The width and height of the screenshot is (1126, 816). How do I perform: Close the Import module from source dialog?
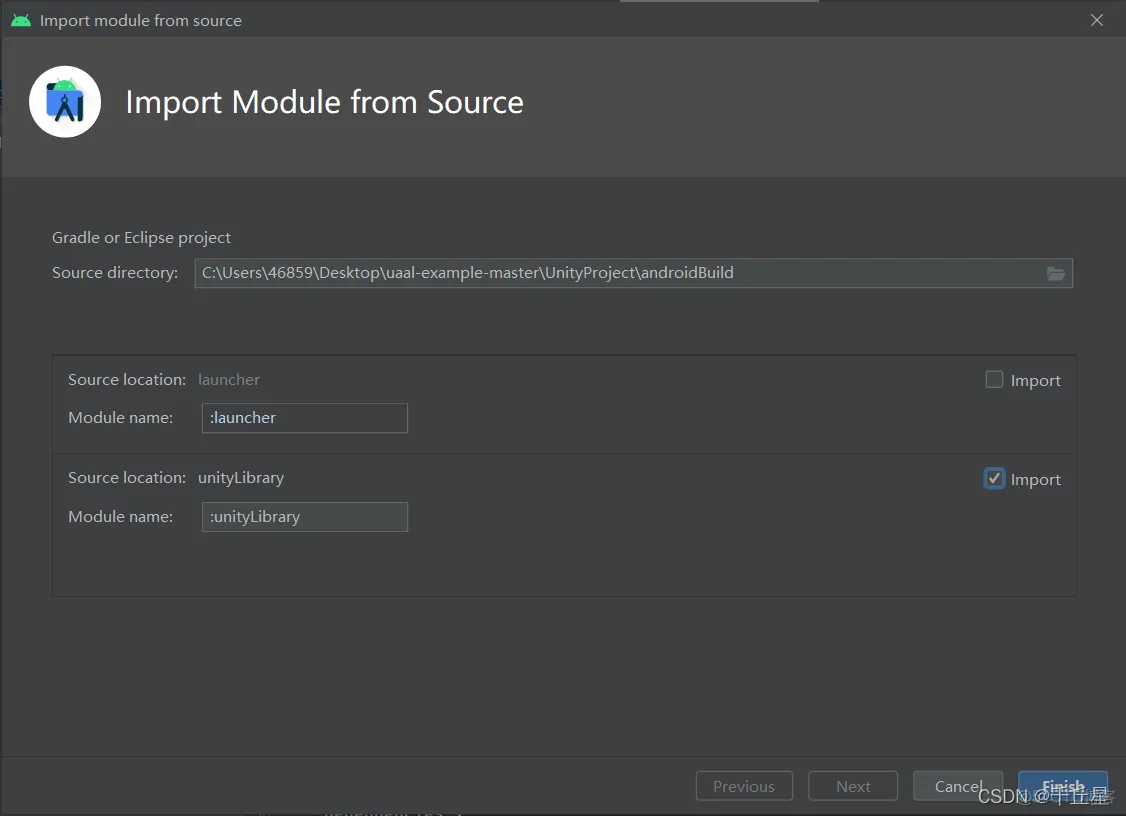click(x=1097, y=20)
